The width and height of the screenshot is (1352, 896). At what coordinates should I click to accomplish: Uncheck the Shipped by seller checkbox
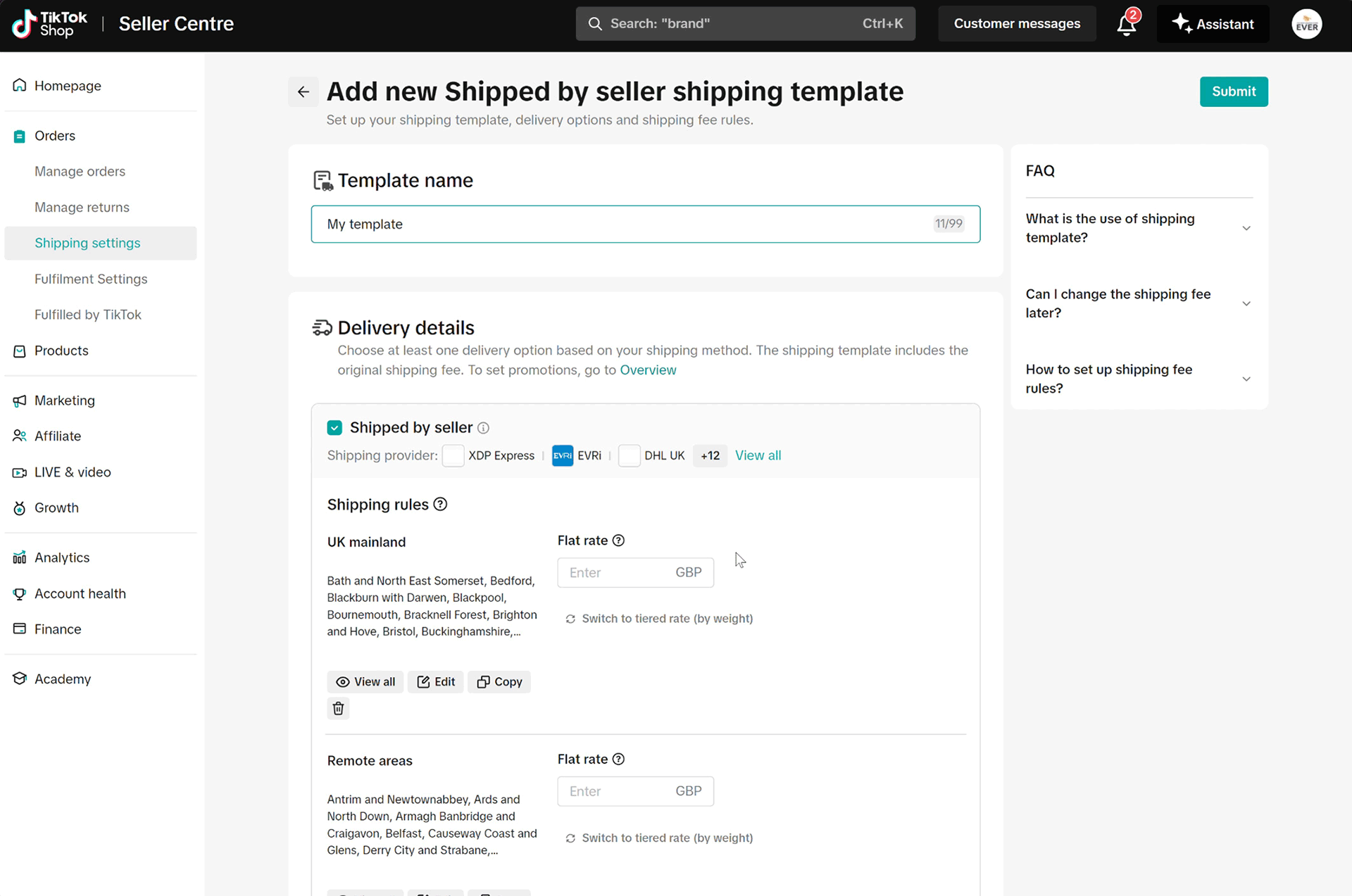334,427
